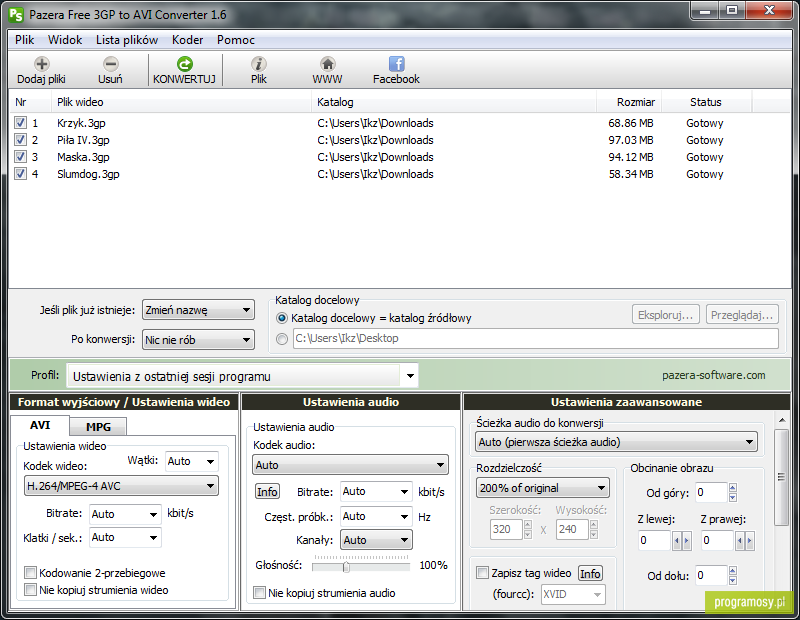Click the Dodaj pliki (add files) icon
800x620 pixels.
tap(41, 64)
